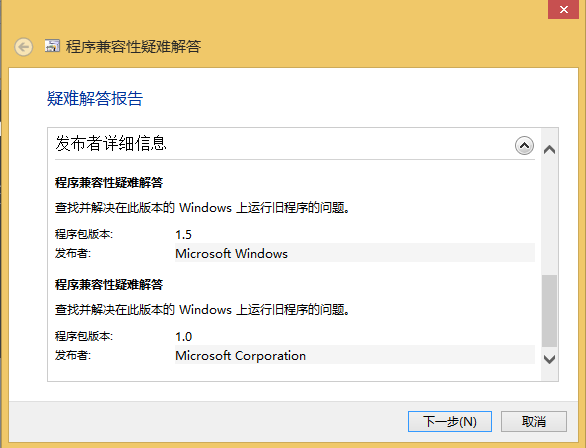Click the vertical scrollbar thumb
The image size is (586, 448).
click(x=549, y=311)
